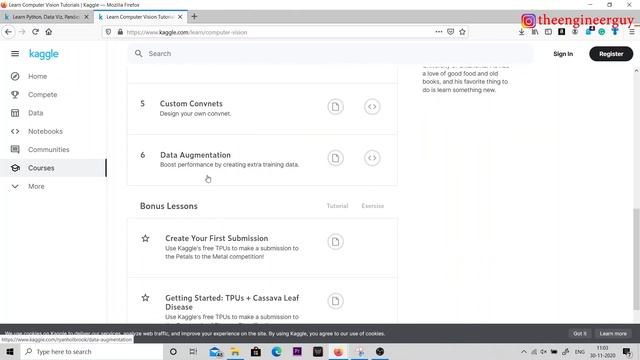Close the Learn Computer Vision tab

180,17
